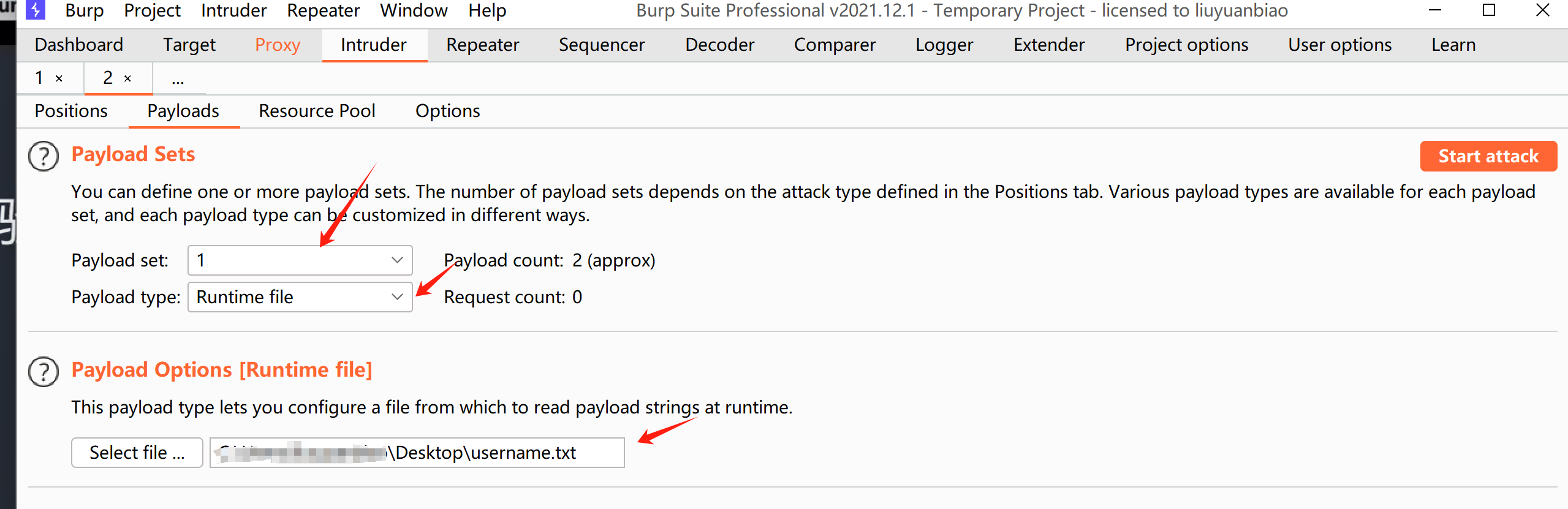Expand the Payload set dropdown
The image size is (1568, 509).
(x=300, y=260)
